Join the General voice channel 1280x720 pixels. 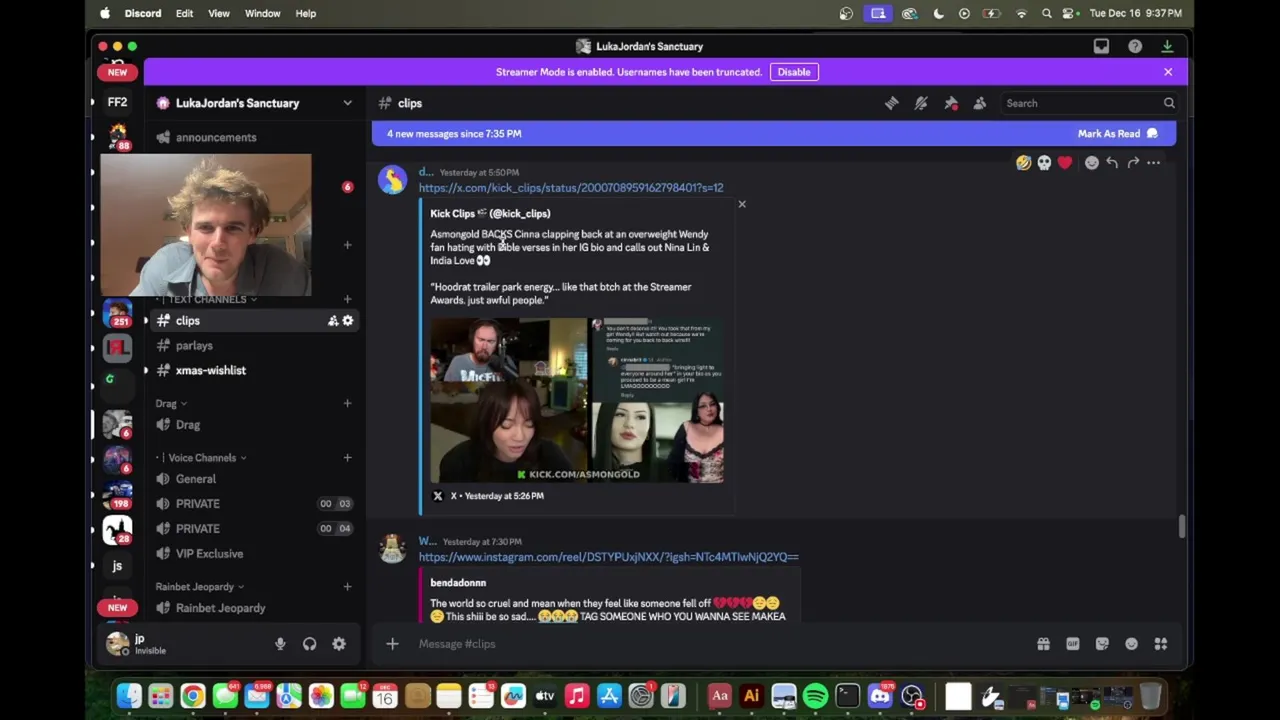tap(254, 479)
